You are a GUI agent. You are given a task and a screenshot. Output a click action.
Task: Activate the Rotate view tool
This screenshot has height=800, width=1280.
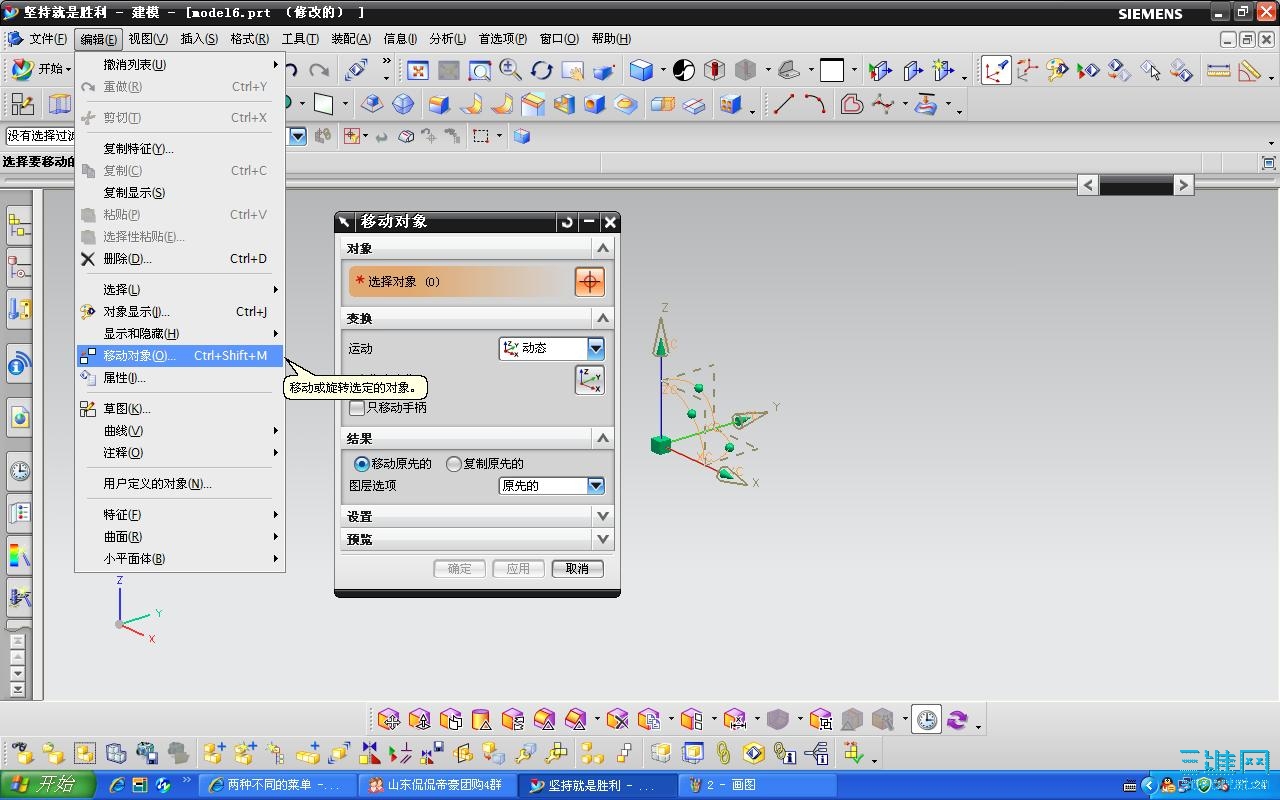coord(542,70)
